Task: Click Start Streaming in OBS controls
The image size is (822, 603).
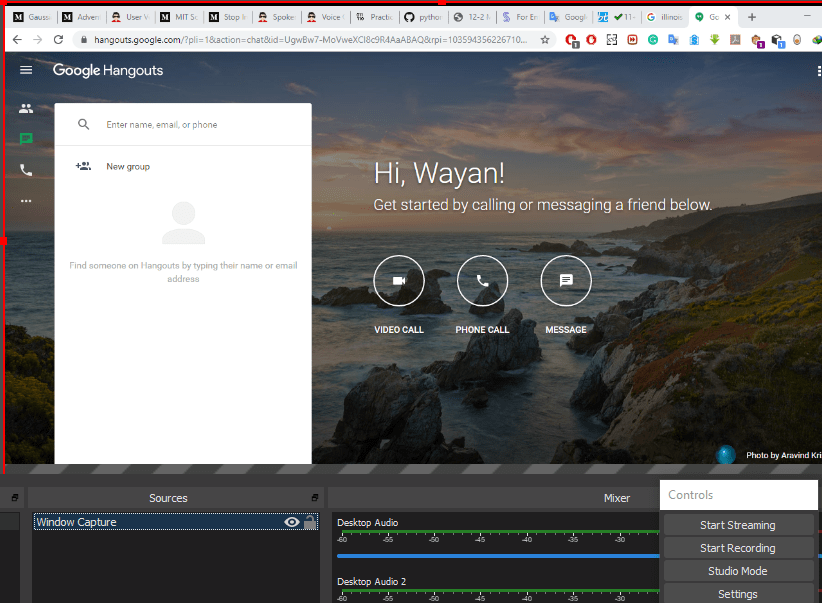Action: 738,525
